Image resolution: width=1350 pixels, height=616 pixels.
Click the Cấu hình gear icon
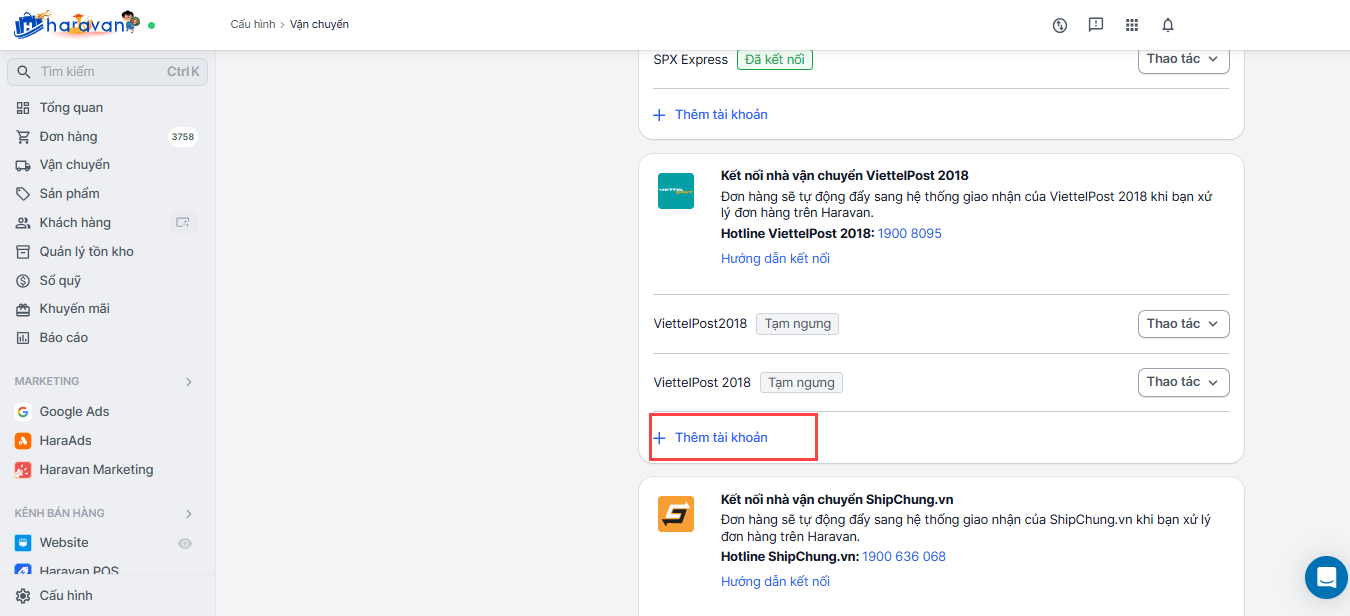(x=23, y=596)
